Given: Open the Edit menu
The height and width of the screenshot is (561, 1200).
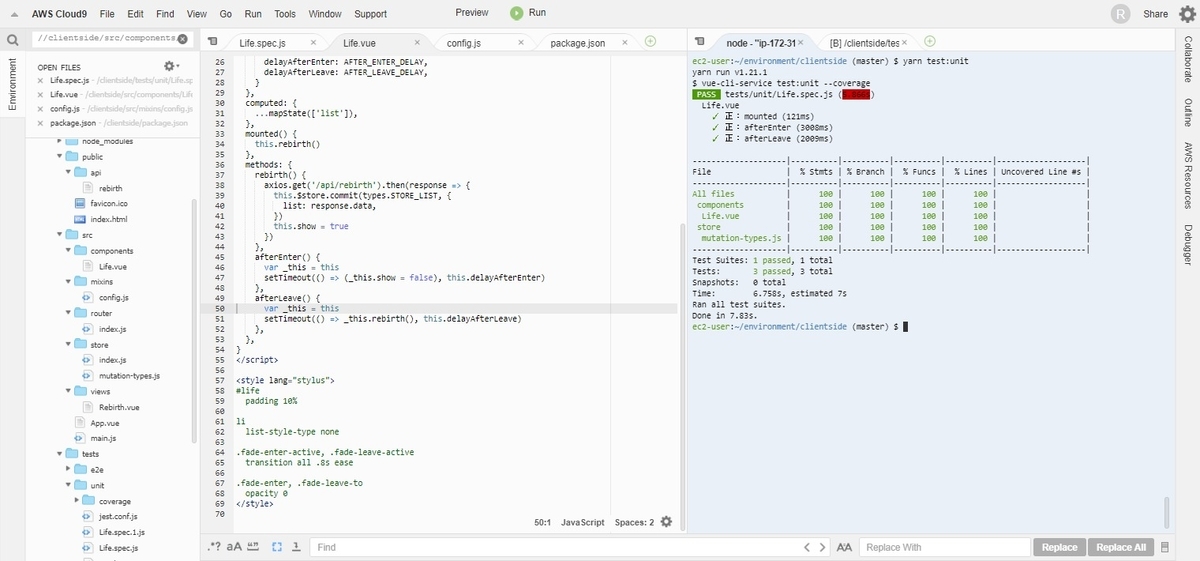Looking at the screenshot, I should [135, 14].
